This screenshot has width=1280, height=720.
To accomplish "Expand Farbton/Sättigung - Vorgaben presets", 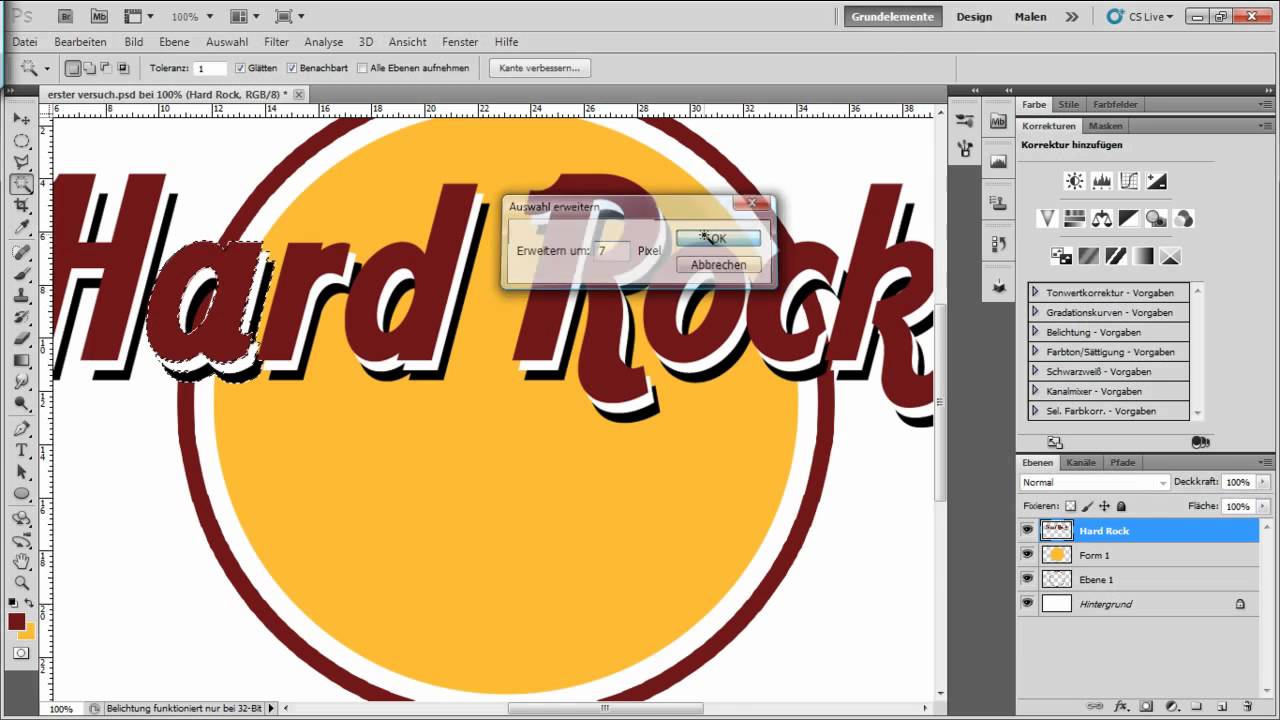I will click(x=1035, y=351).
